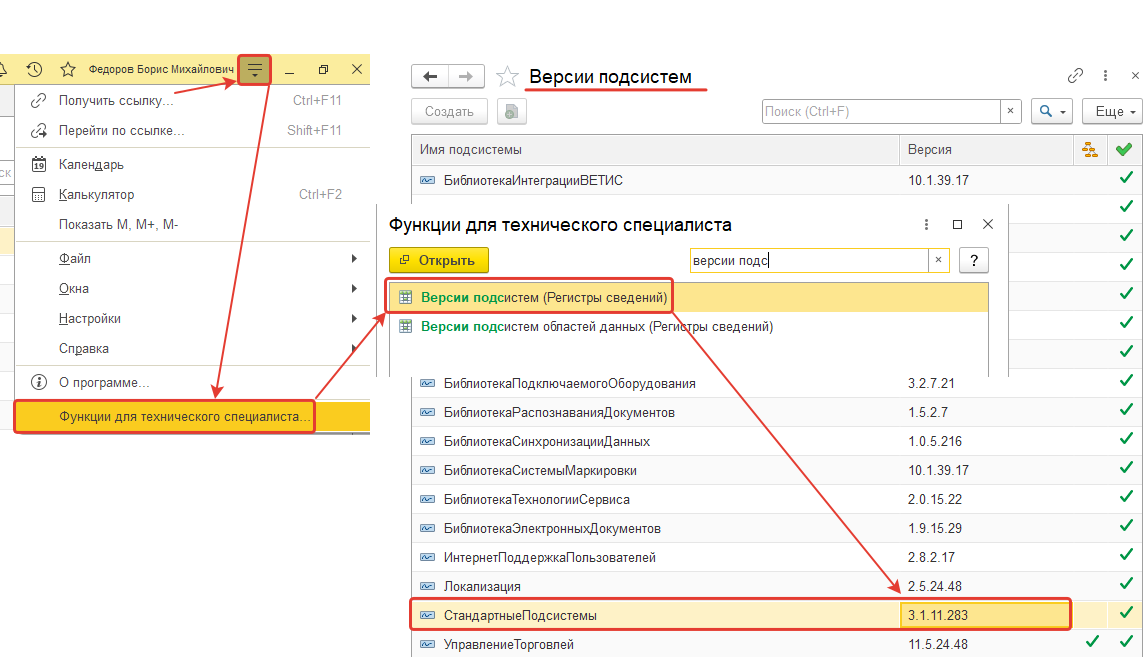This screenshot has width=1143, height=657.
Task: Click record icon of СтандартныеПодсистемы row
Action: tap(427, 615)
